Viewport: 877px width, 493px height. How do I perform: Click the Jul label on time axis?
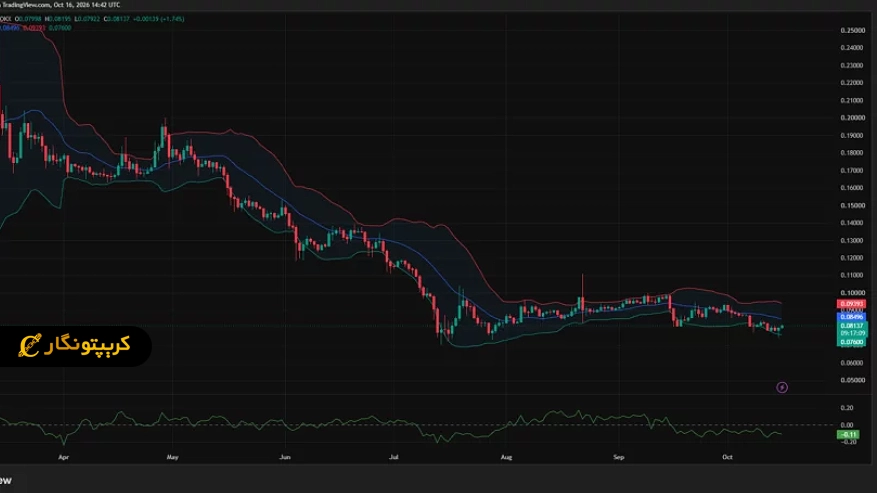[394, 457]
